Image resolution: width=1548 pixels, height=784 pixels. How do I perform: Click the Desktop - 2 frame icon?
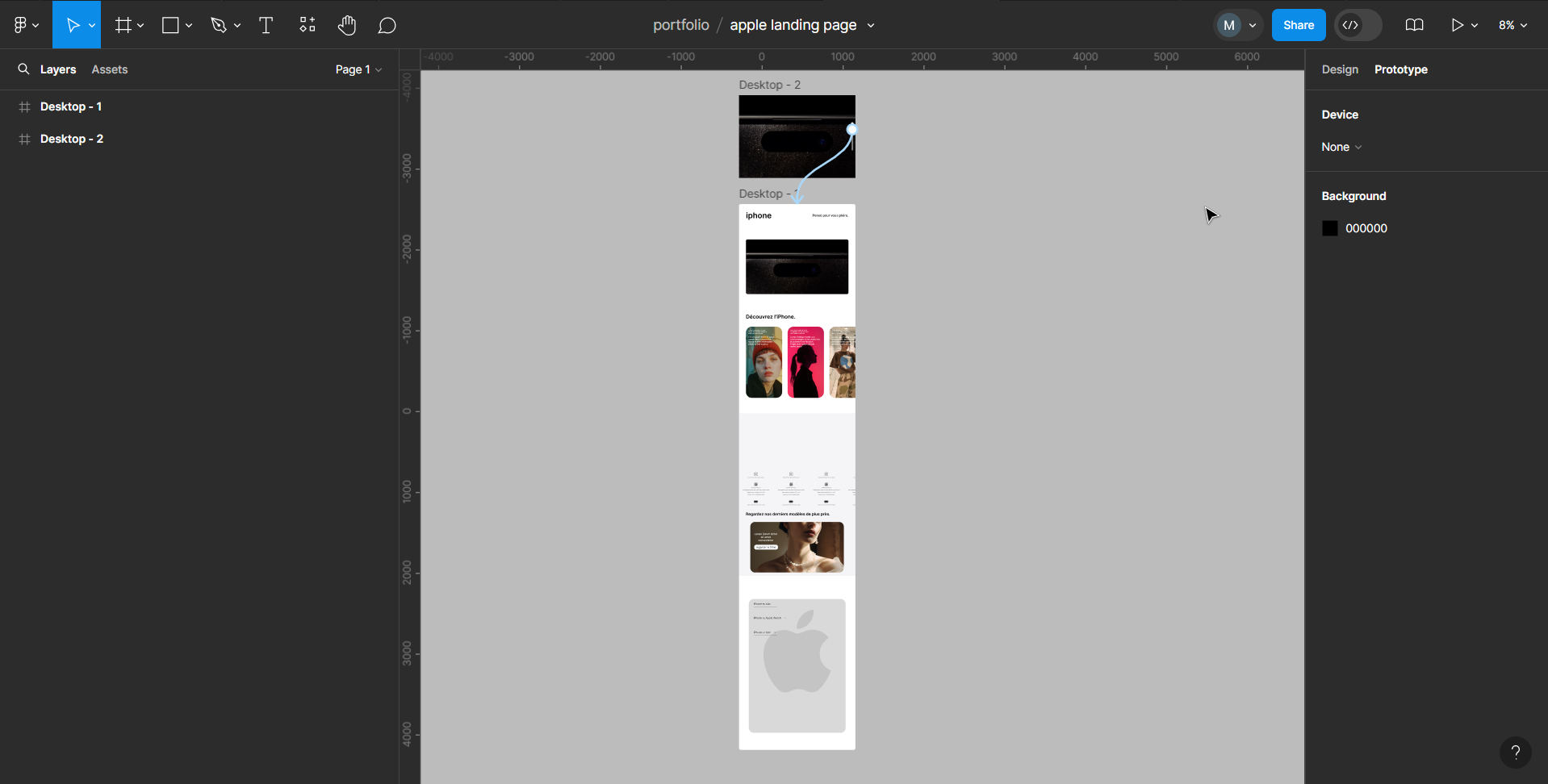[24, 139]
